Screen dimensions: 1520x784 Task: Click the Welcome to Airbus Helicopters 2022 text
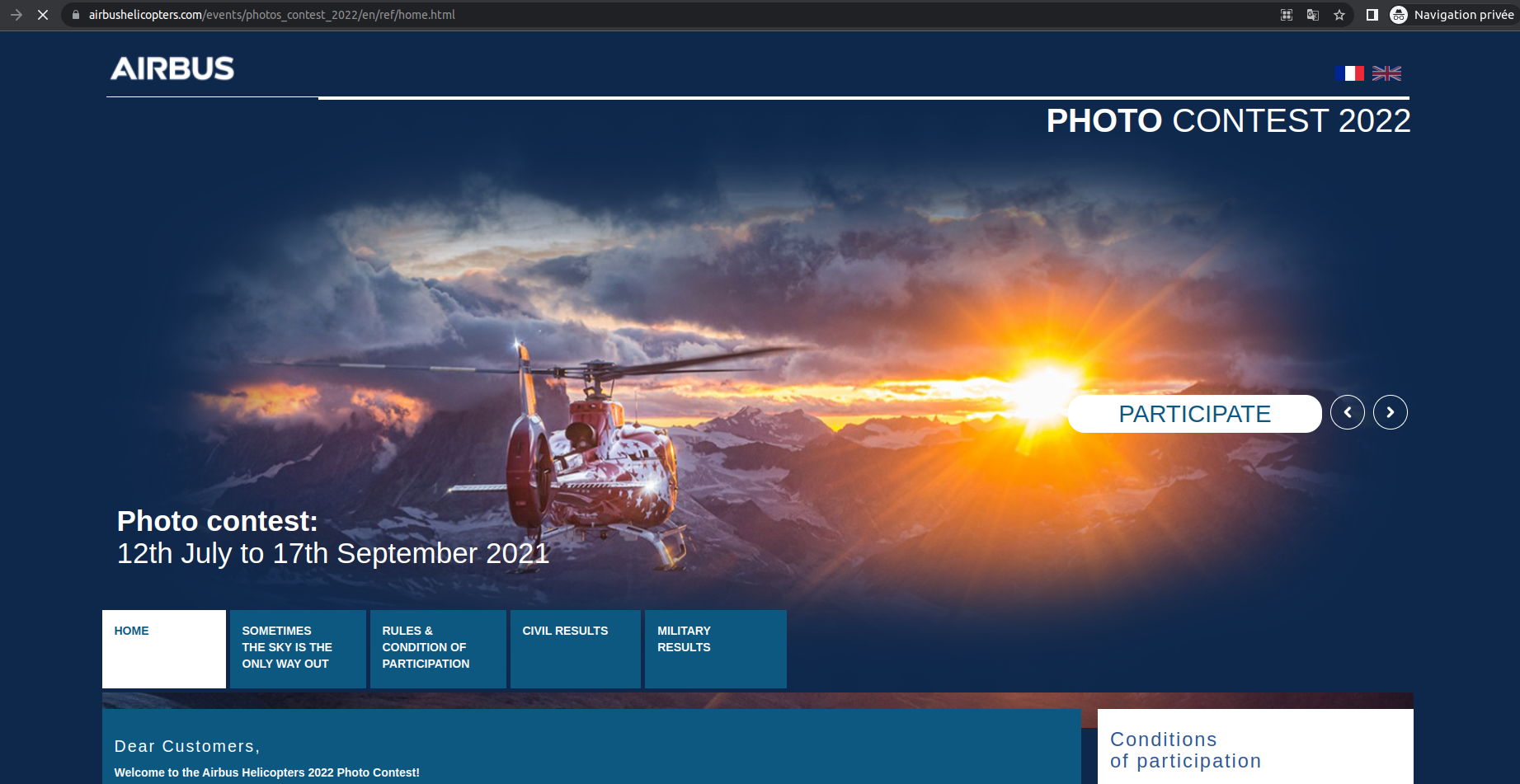(x=266, y=772)
